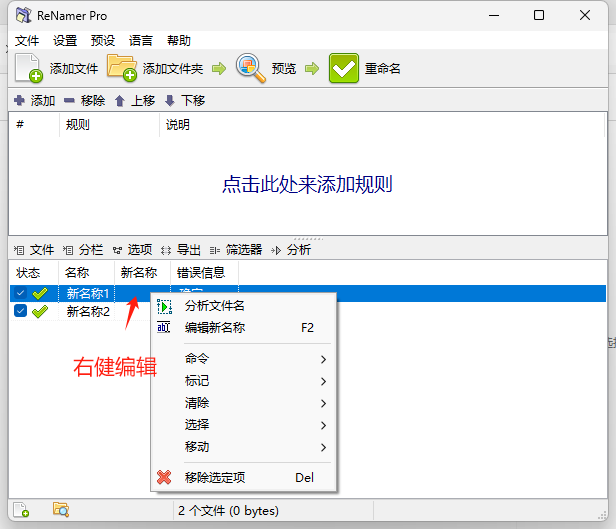Viewport: 616px width, 529px height.
Task: Close the ReNamer Pro window
Action: (x=585, y=15)
